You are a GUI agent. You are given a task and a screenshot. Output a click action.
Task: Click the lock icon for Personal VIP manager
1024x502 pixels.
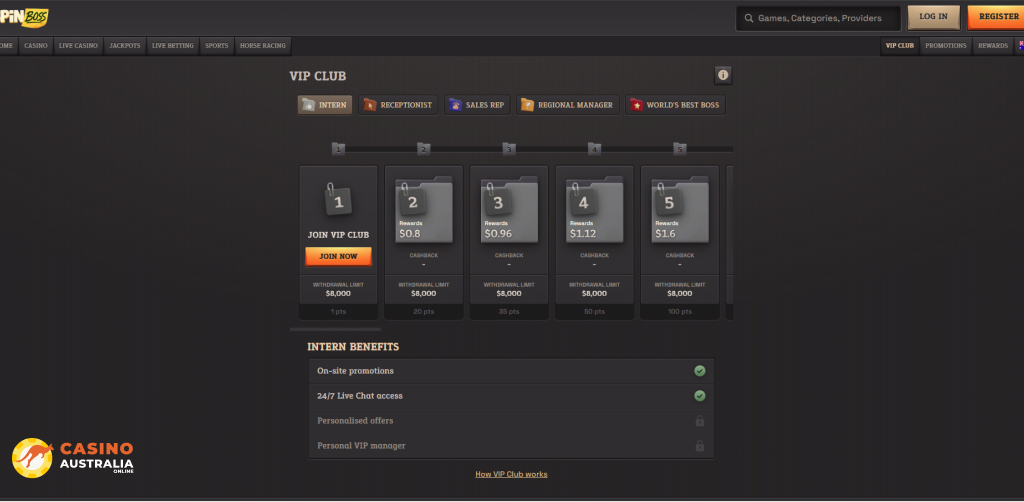(x=699, y=446)
